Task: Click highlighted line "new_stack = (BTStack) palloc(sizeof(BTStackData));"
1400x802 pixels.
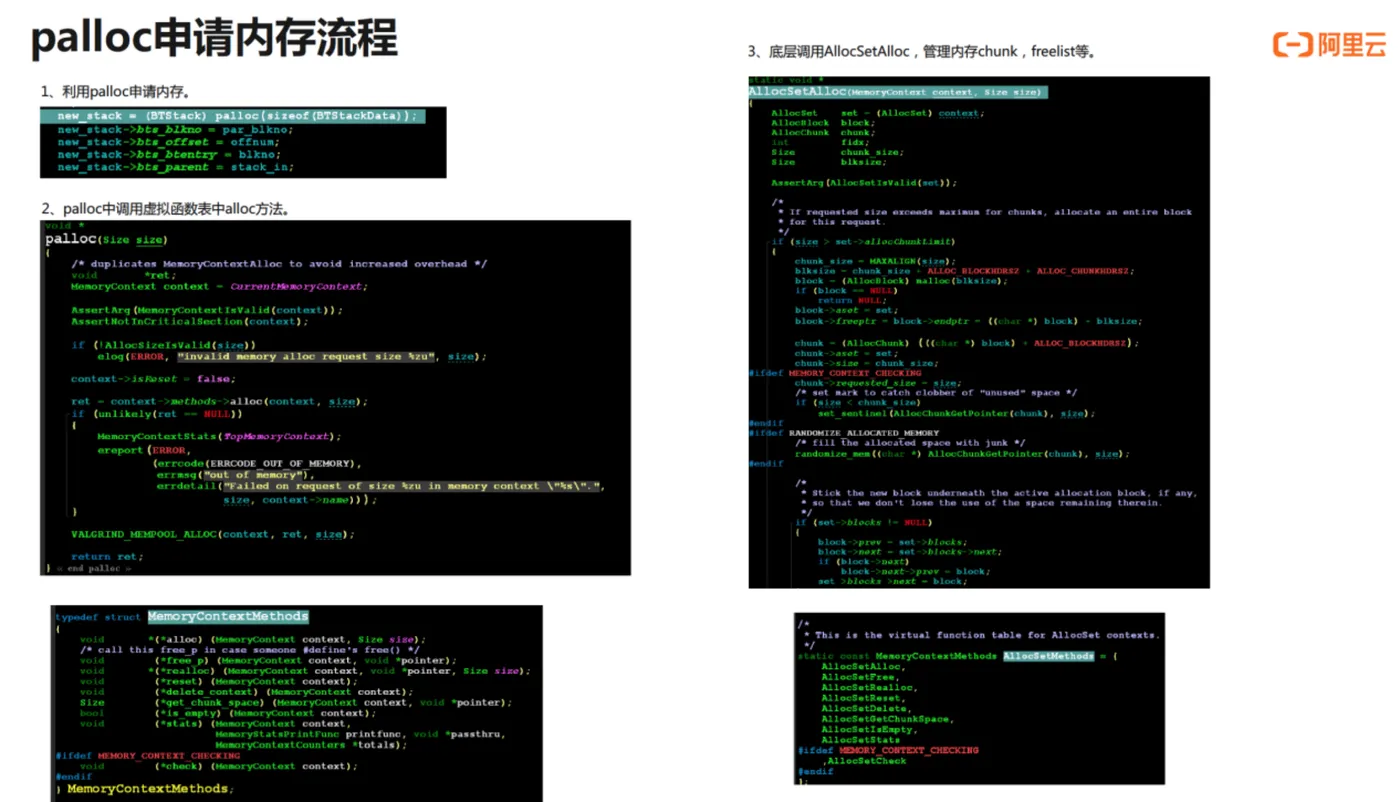Action: 235,116
